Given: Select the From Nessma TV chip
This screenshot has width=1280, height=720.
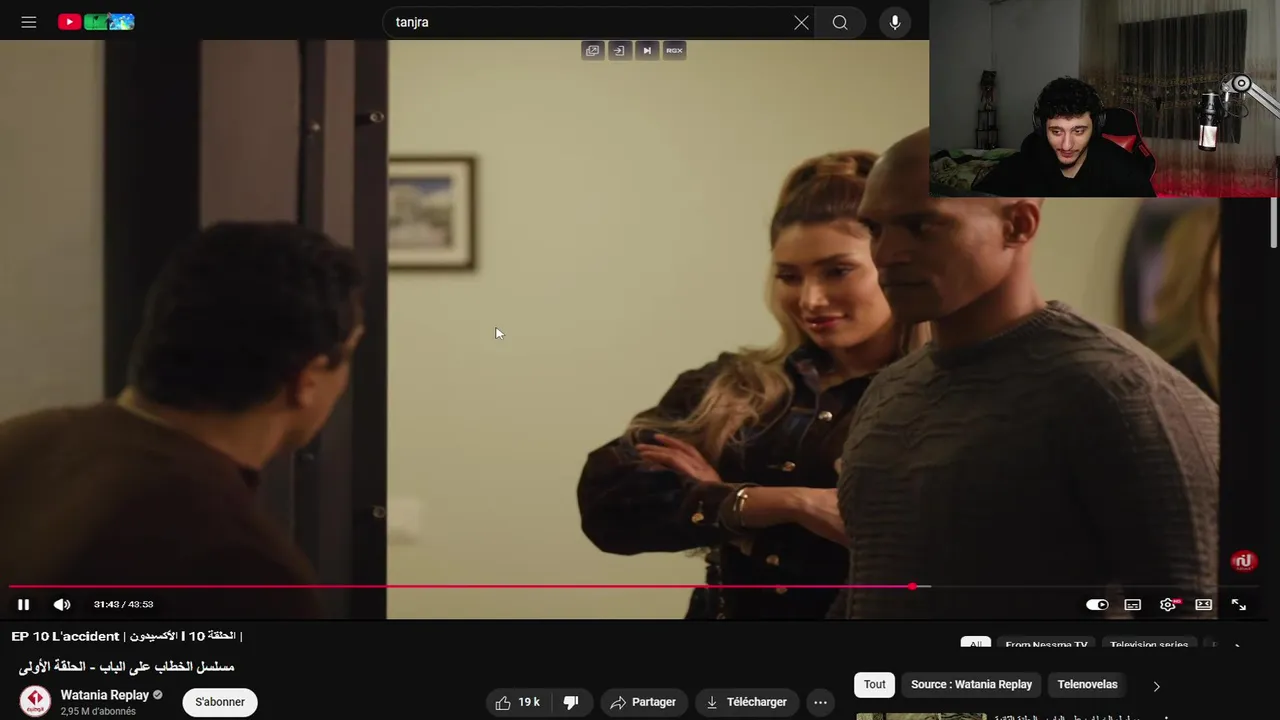Looking at the screenshot, I should (x=1046, y=645).
